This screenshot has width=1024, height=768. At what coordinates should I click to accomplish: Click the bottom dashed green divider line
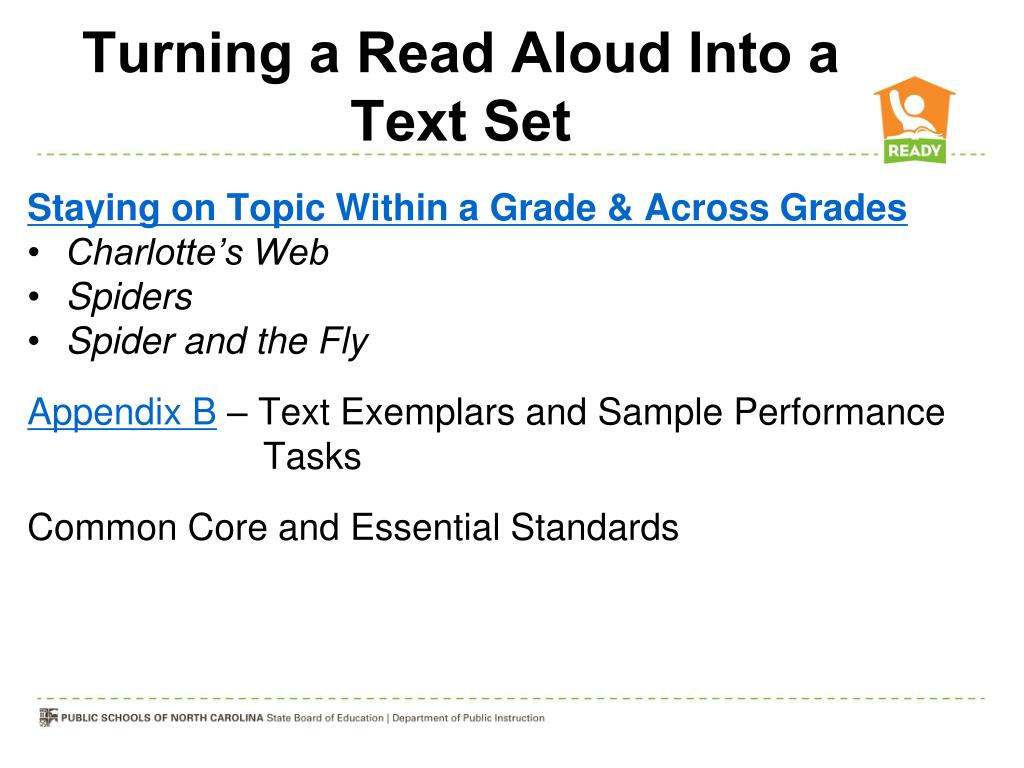tap(511, 698)
